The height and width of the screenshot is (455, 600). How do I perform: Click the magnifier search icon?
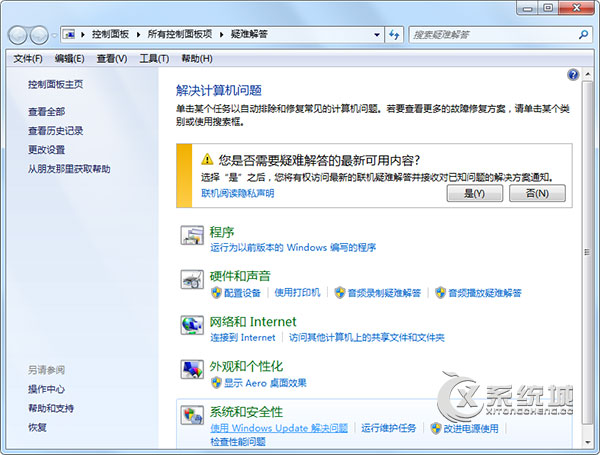(584, 35)
